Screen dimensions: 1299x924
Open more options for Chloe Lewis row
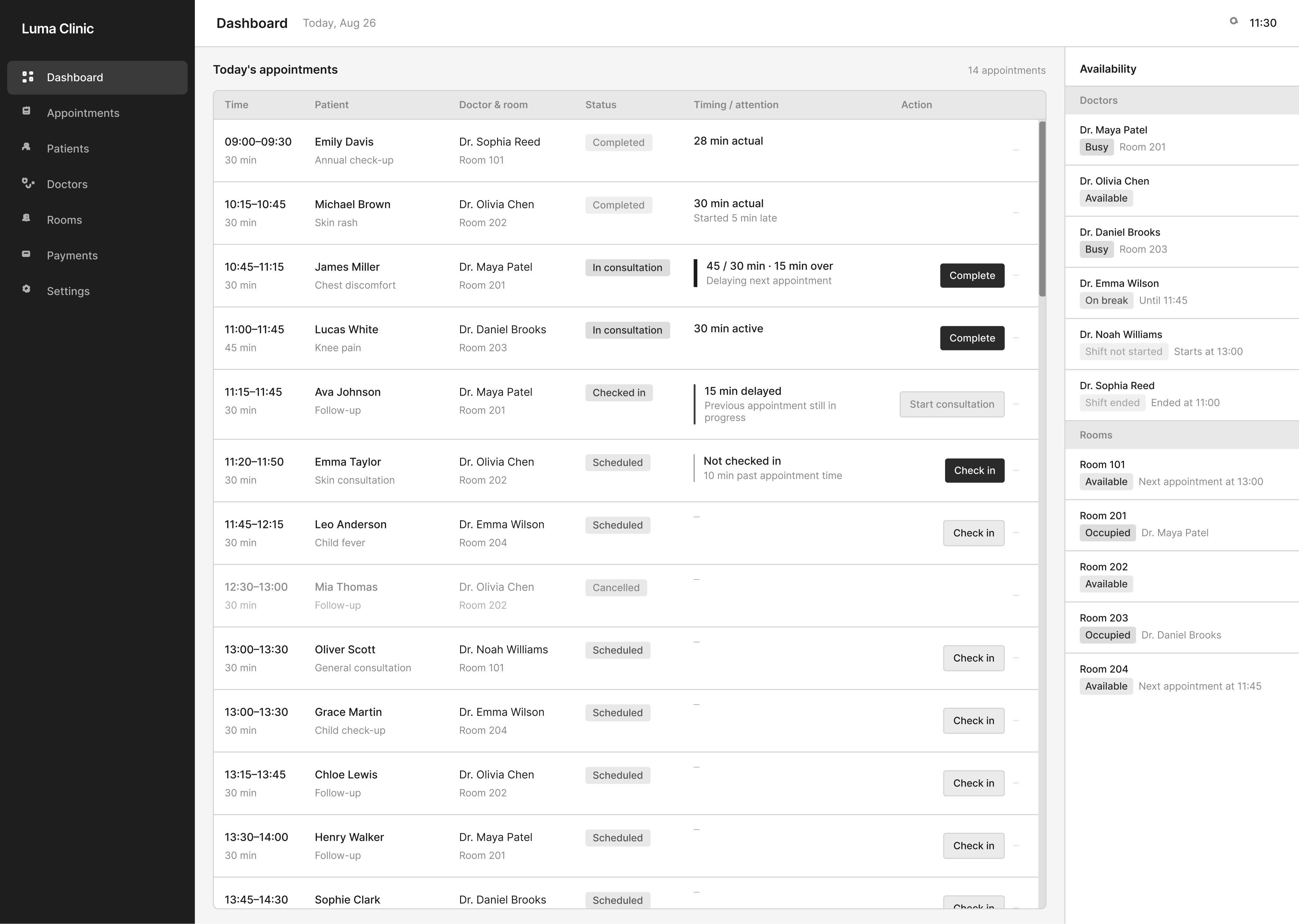1016,783
